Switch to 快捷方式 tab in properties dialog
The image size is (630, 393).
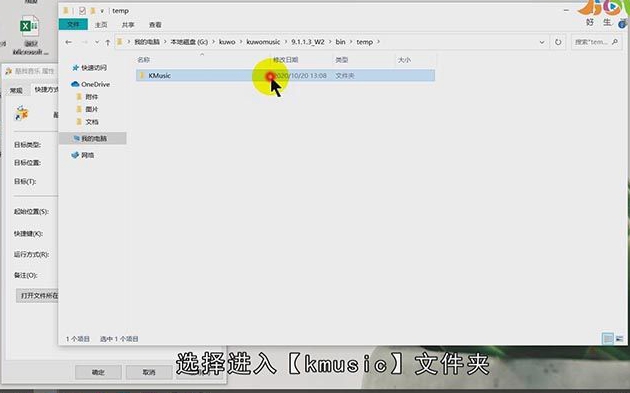click(45, 90)
